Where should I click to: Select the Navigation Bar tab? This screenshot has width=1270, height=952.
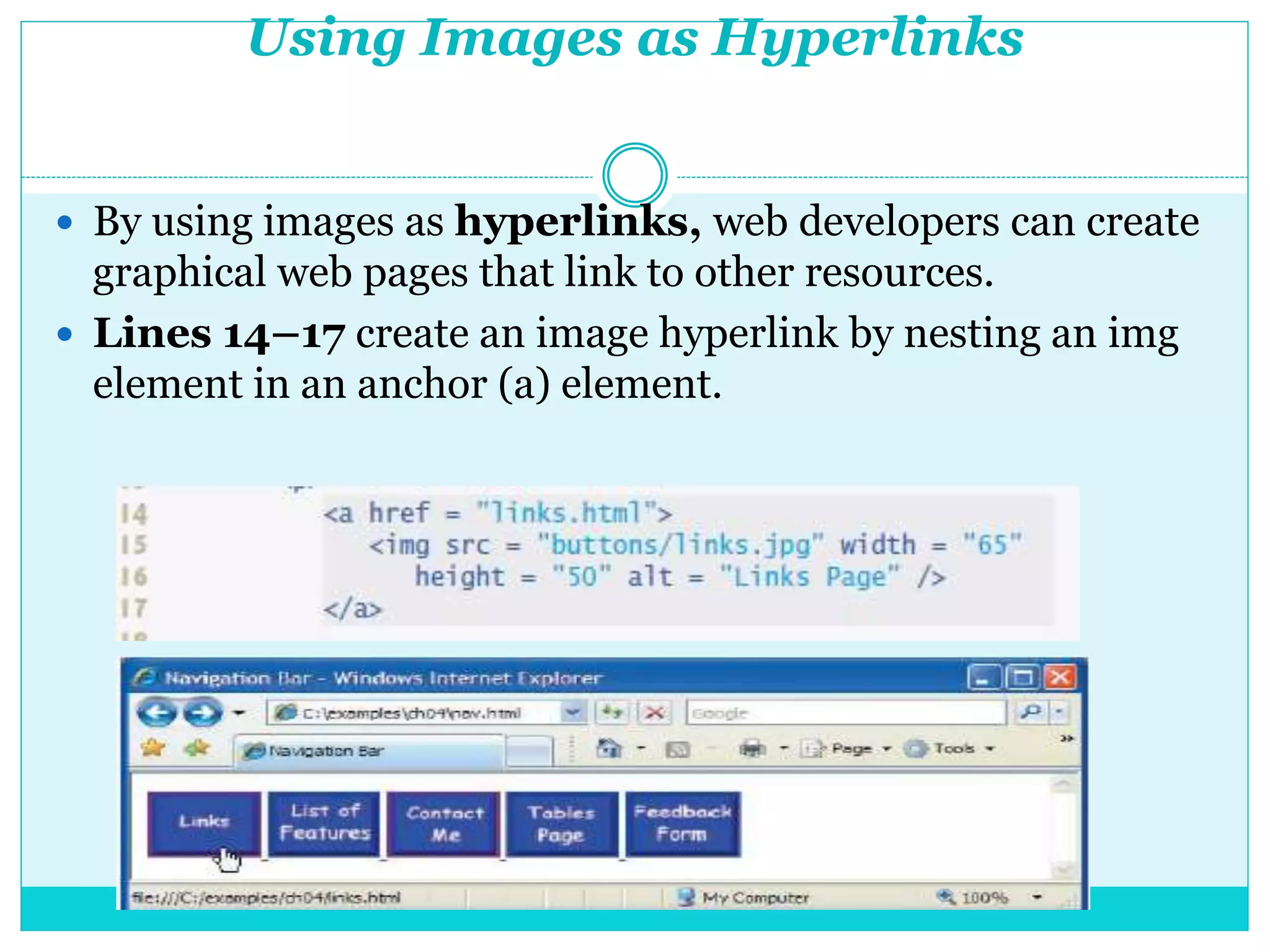click(370, 751)
